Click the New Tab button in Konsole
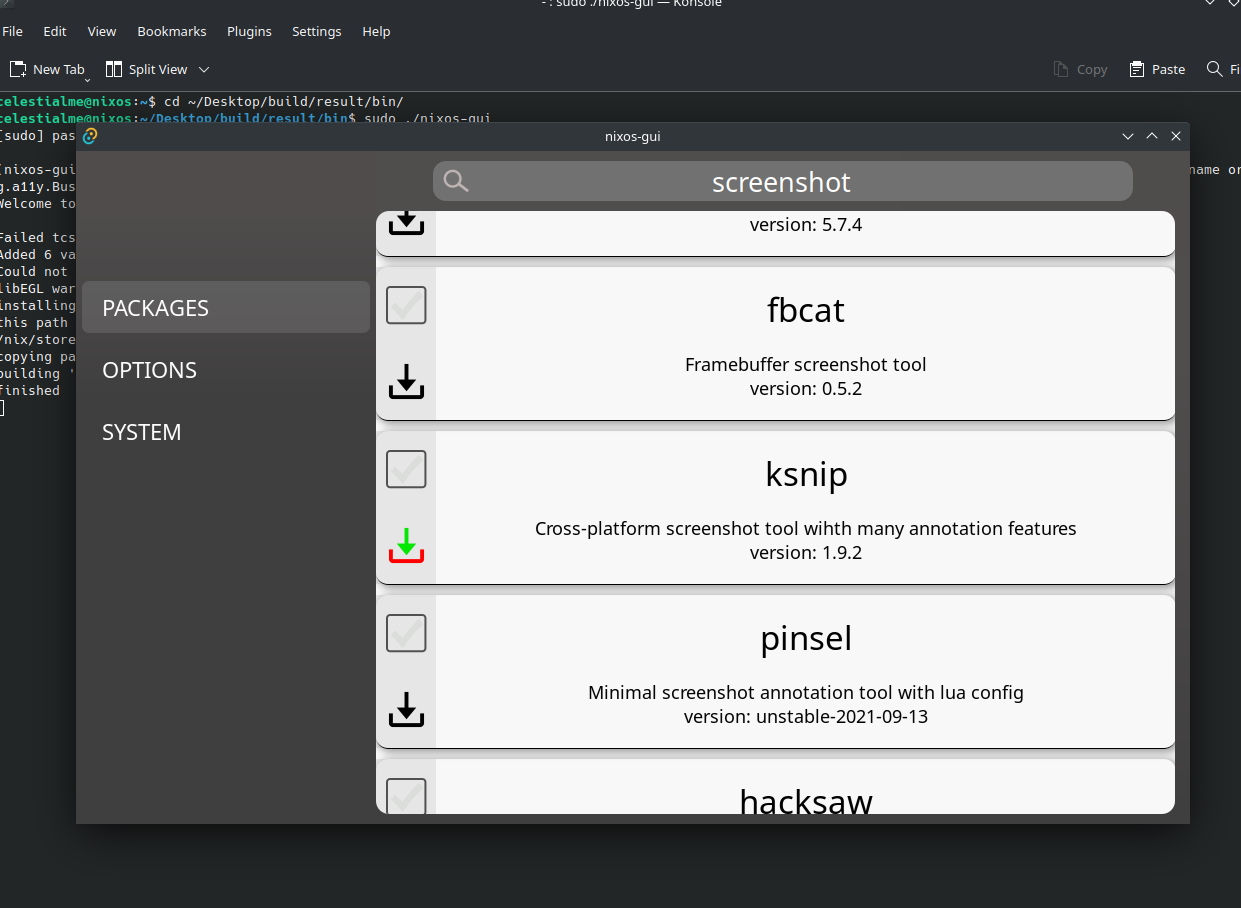The width and height of the screenshot is (1241, 908). tap(47, 69)
